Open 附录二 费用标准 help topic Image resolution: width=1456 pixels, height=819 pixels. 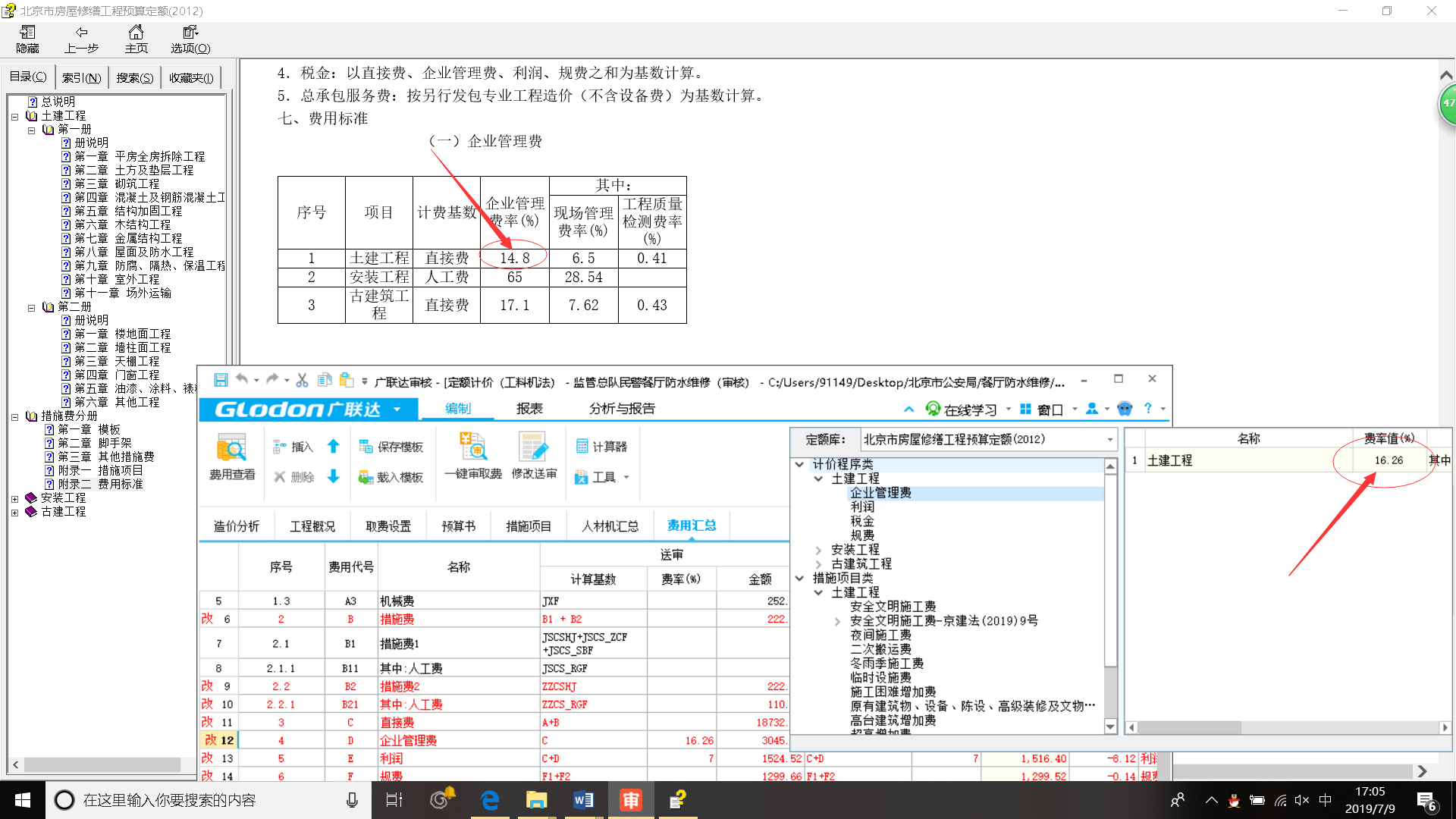coord(101,485)
